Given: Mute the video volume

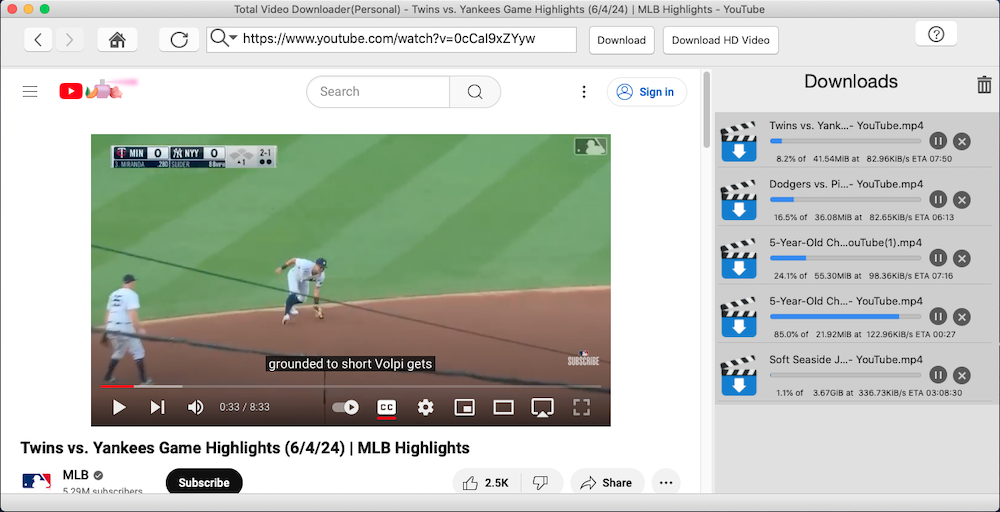Looking at the screenshot, I should coord(195,407).
